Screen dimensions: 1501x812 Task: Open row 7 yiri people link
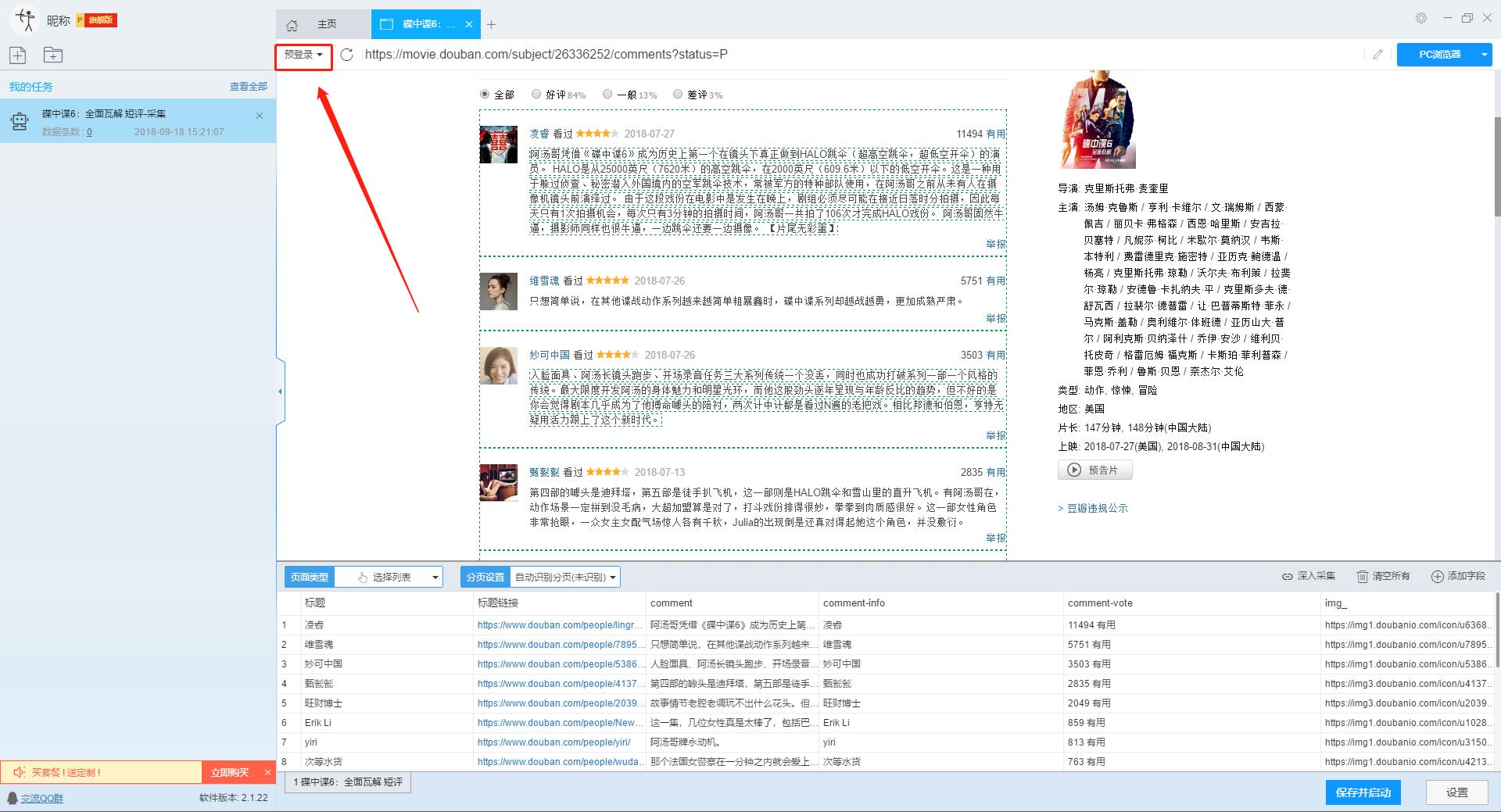[553, 742]
